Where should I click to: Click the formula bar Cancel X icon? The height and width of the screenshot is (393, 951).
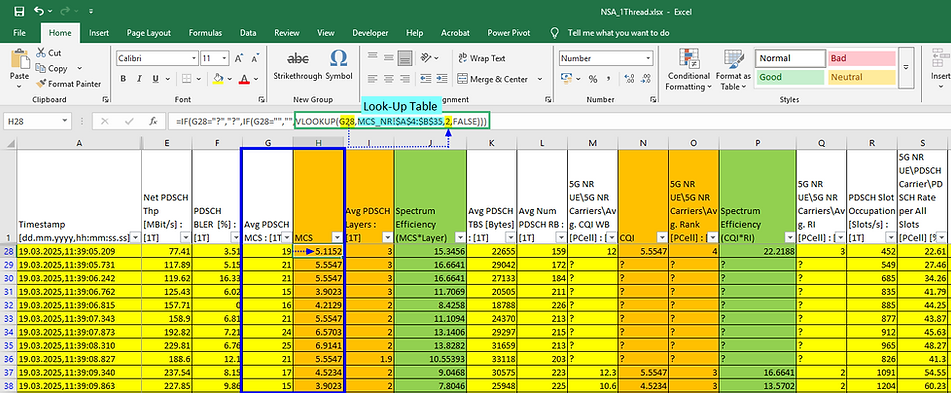pyautogui.click(x=104, y=121)
